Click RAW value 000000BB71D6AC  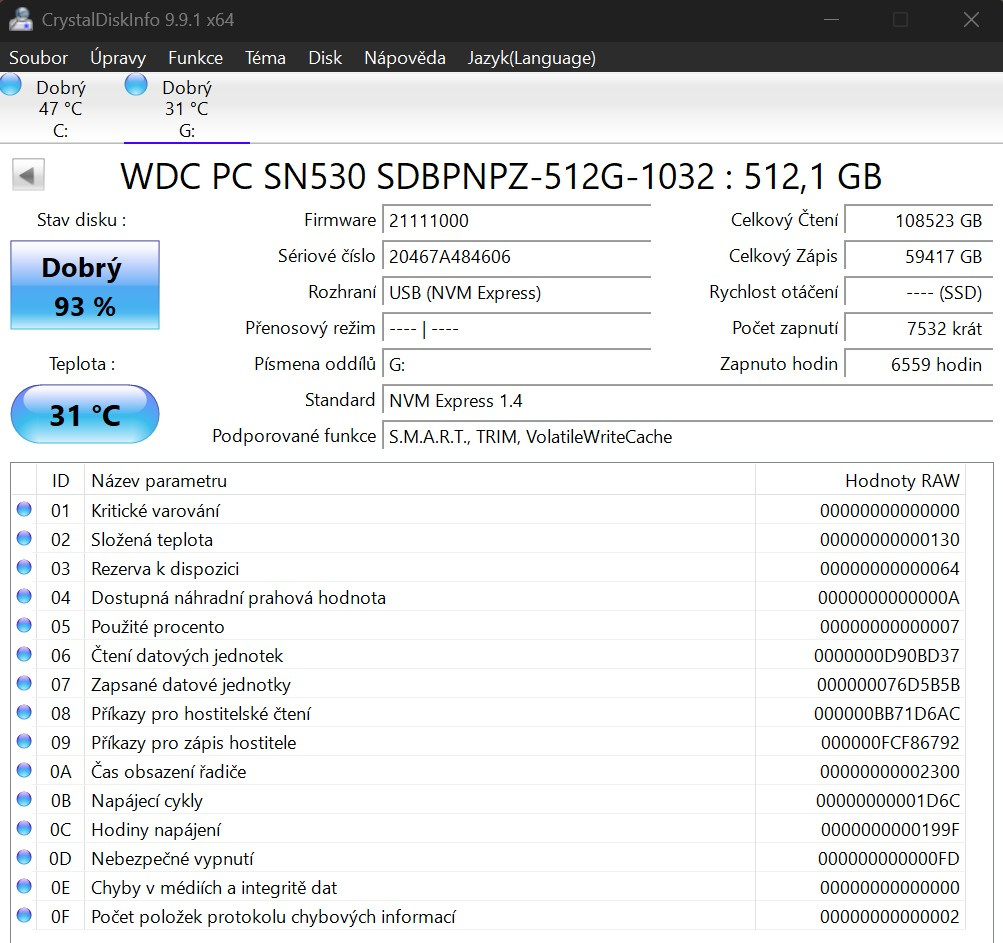pos(887,713)
